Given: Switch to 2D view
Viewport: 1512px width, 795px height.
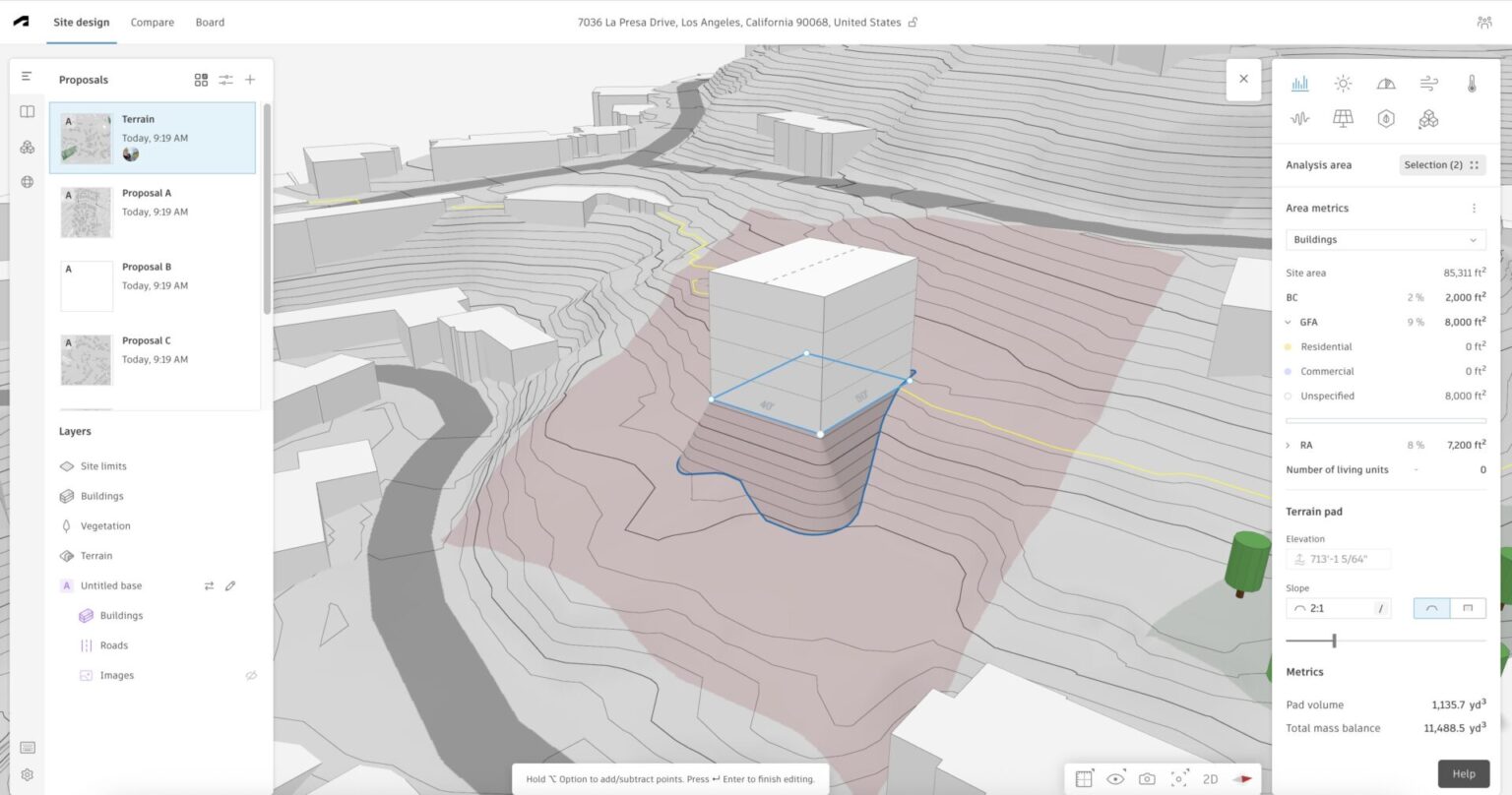Looking at the screenshot, I should [1209, 777].
